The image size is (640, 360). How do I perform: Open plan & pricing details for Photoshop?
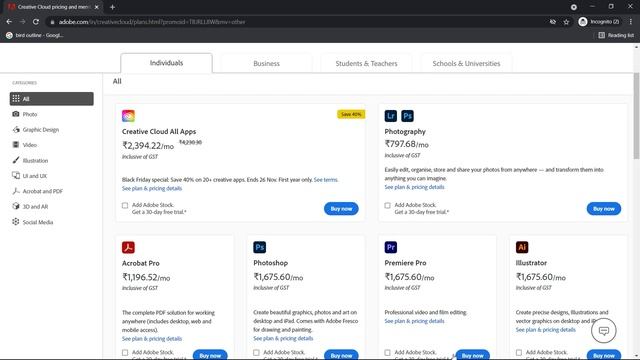[283, 338]
